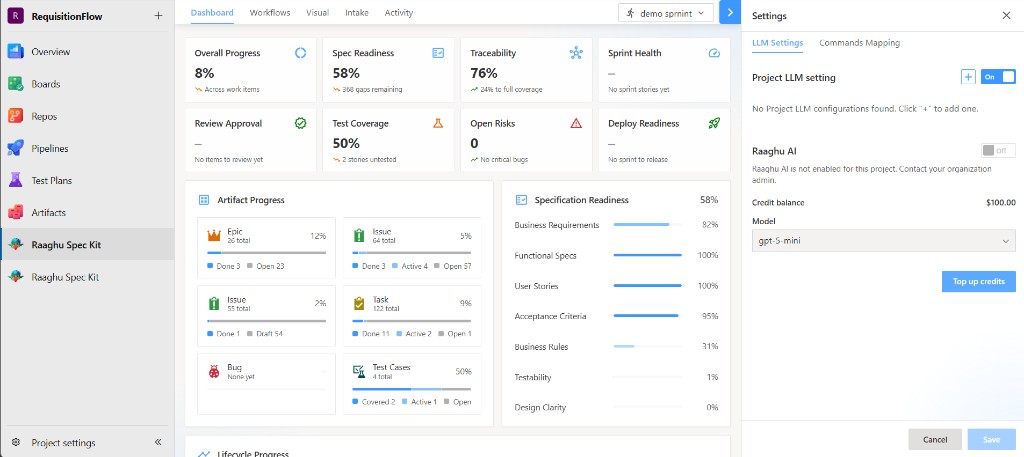Click the Test Cases icon
The image size is (1024, 457).
[359, 371]
